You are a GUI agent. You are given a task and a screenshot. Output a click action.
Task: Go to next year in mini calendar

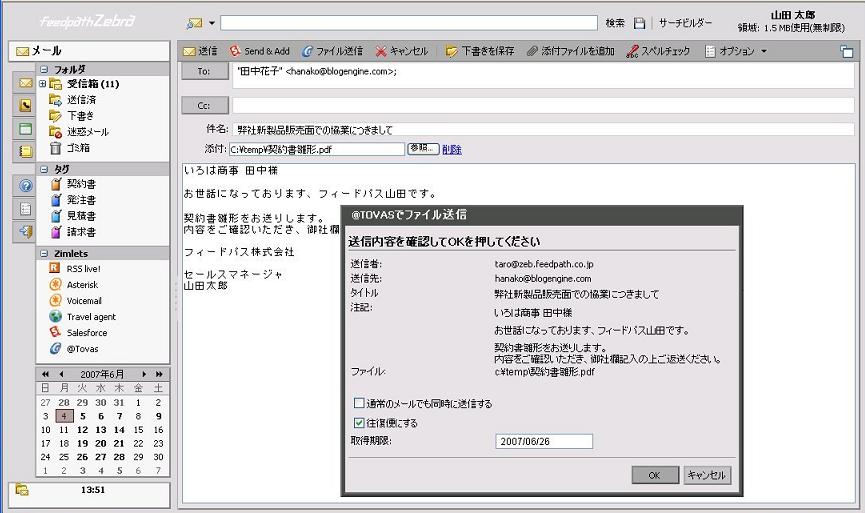coord(159,374)
